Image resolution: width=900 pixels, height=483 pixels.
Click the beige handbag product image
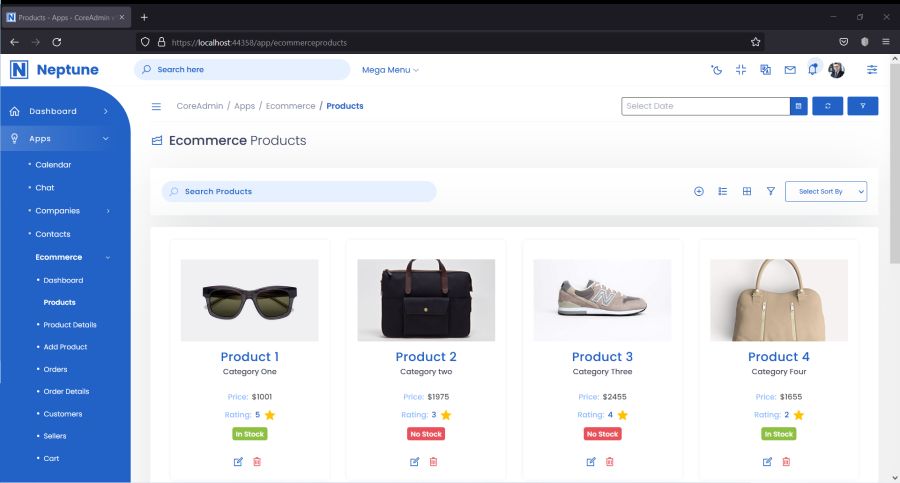pos(779,300)
